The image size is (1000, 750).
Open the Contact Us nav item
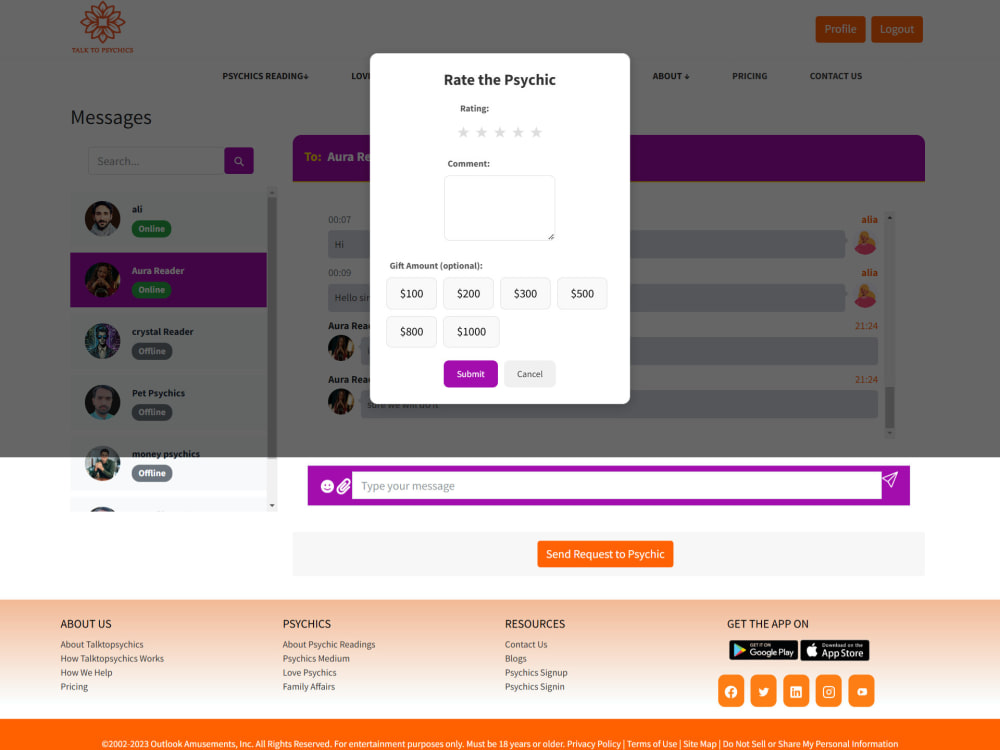835,76
